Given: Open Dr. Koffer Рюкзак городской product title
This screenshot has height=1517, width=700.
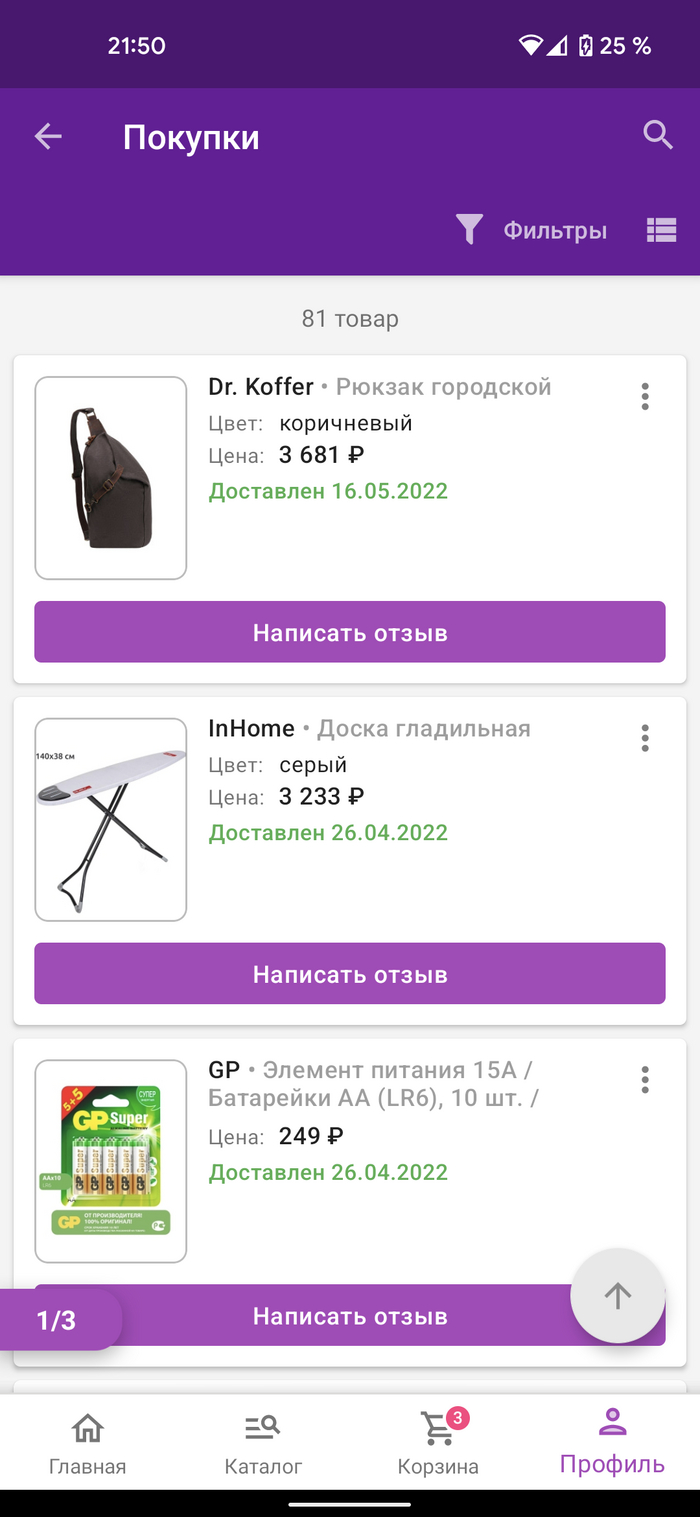Looking at the screenshot, I should (379, 387).
